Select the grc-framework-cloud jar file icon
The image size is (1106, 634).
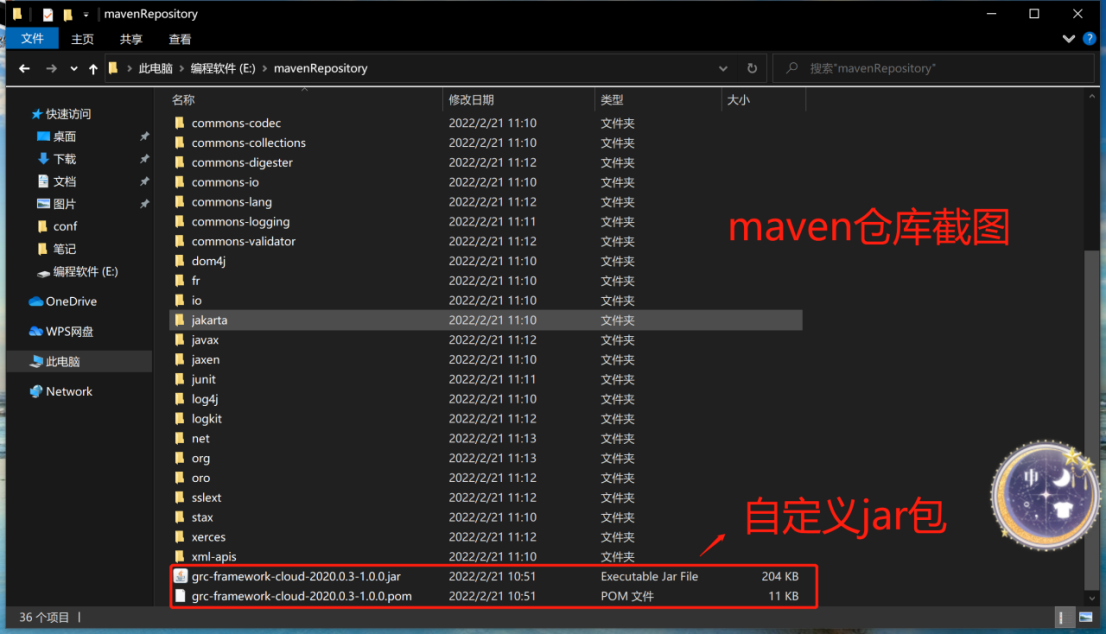coord(181,576)
